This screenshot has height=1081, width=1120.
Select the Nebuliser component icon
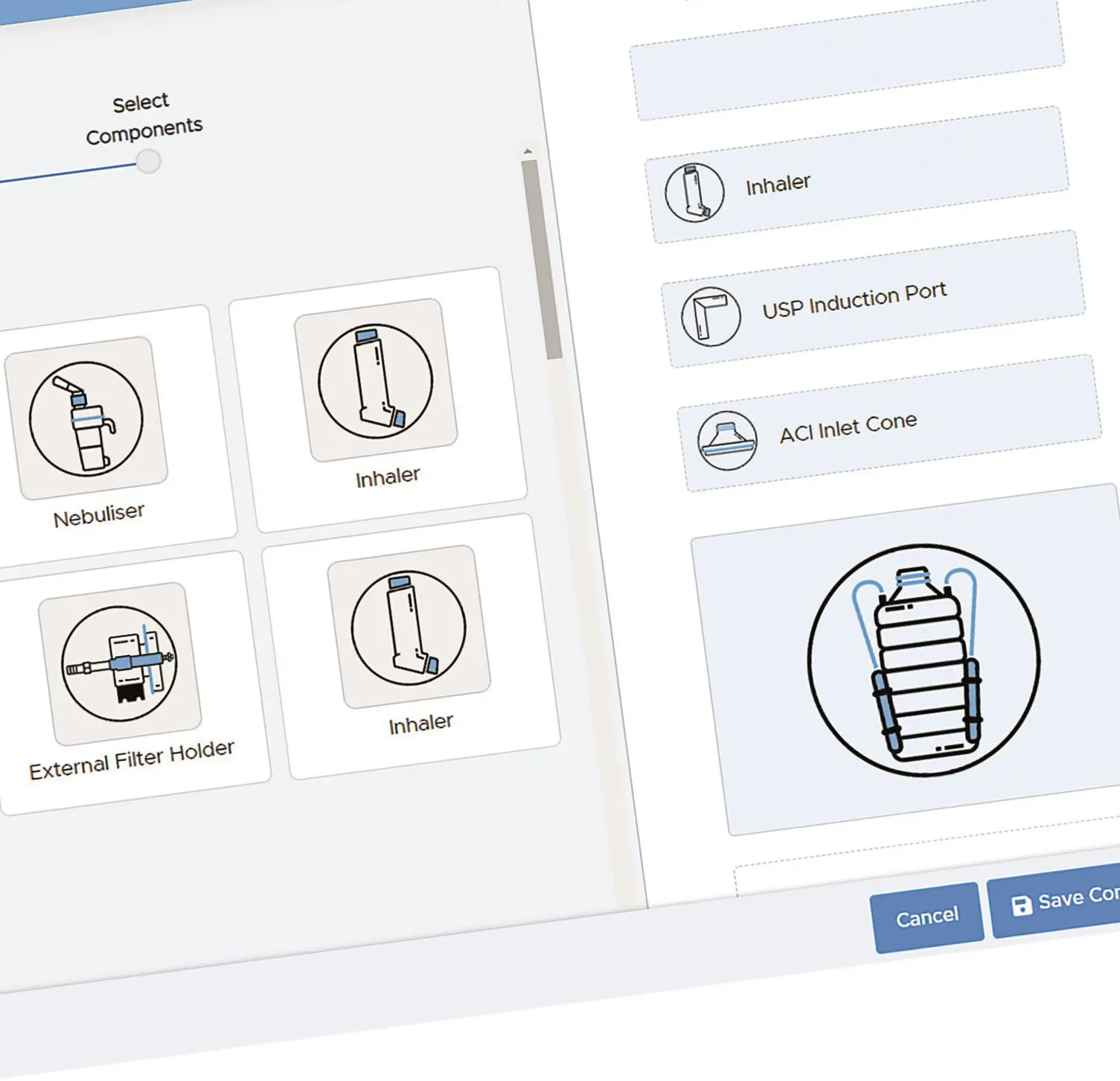(x=86, y=418)
